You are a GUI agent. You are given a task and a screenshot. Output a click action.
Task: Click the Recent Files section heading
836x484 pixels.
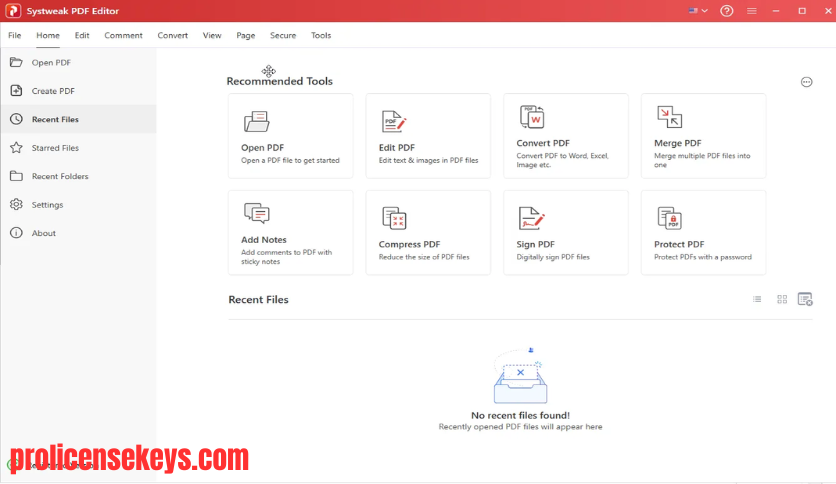pyautogui.click(x=258, y=300)
